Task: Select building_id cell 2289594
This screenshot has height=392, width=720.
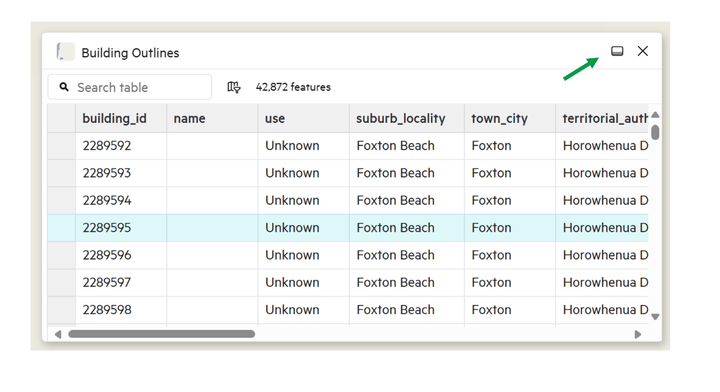Action: [121, 201]
